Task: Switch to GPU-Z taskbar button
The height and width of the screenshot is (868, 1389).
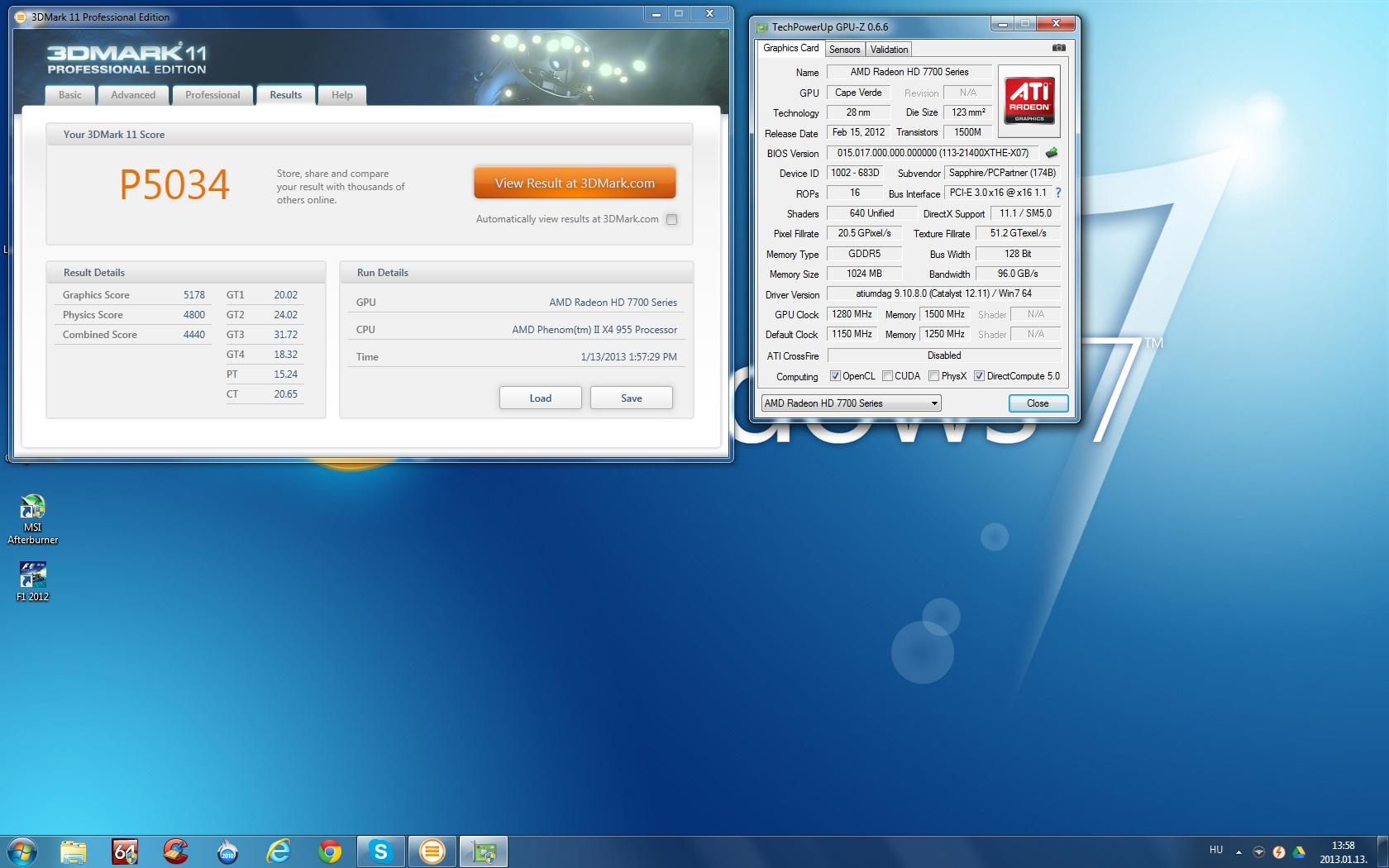Action: coord(484,851)
